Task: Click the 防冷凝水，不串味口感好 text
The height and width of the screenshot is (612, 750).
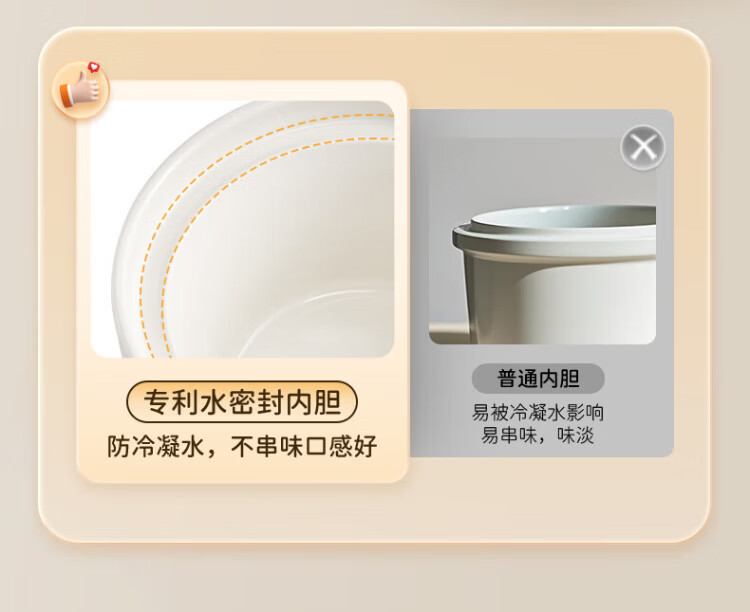Action: (242, 447)
